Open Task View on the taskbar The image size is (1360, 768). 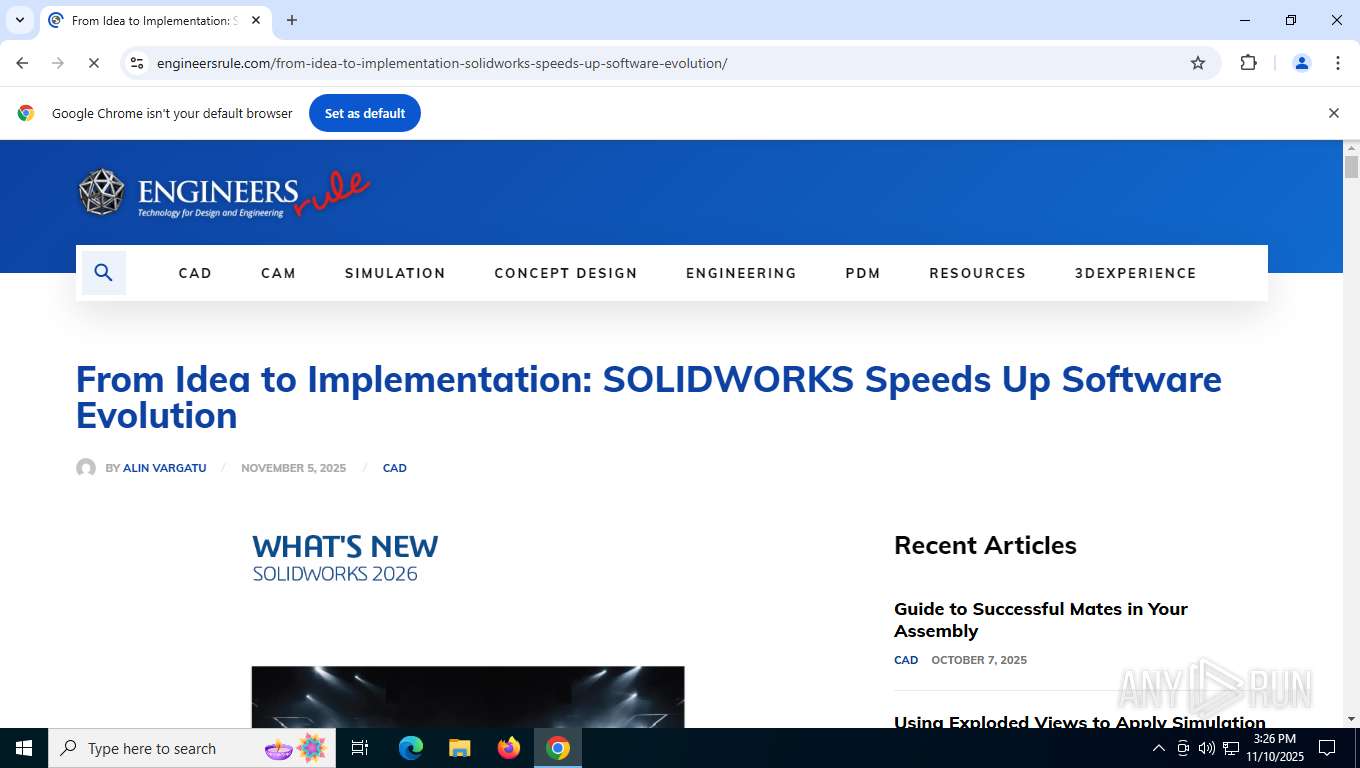360,748
